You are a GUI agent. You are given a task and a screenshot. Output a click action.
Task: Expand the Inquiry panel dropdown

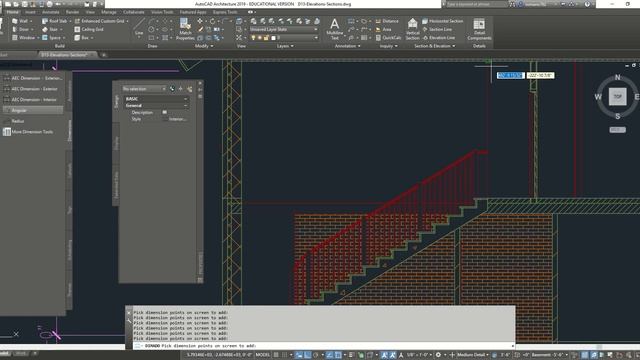tap(388, 46)
